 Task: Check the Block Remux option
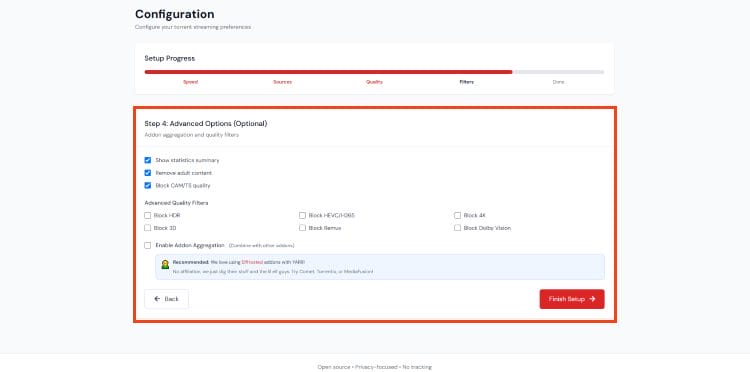coord(302,228)
